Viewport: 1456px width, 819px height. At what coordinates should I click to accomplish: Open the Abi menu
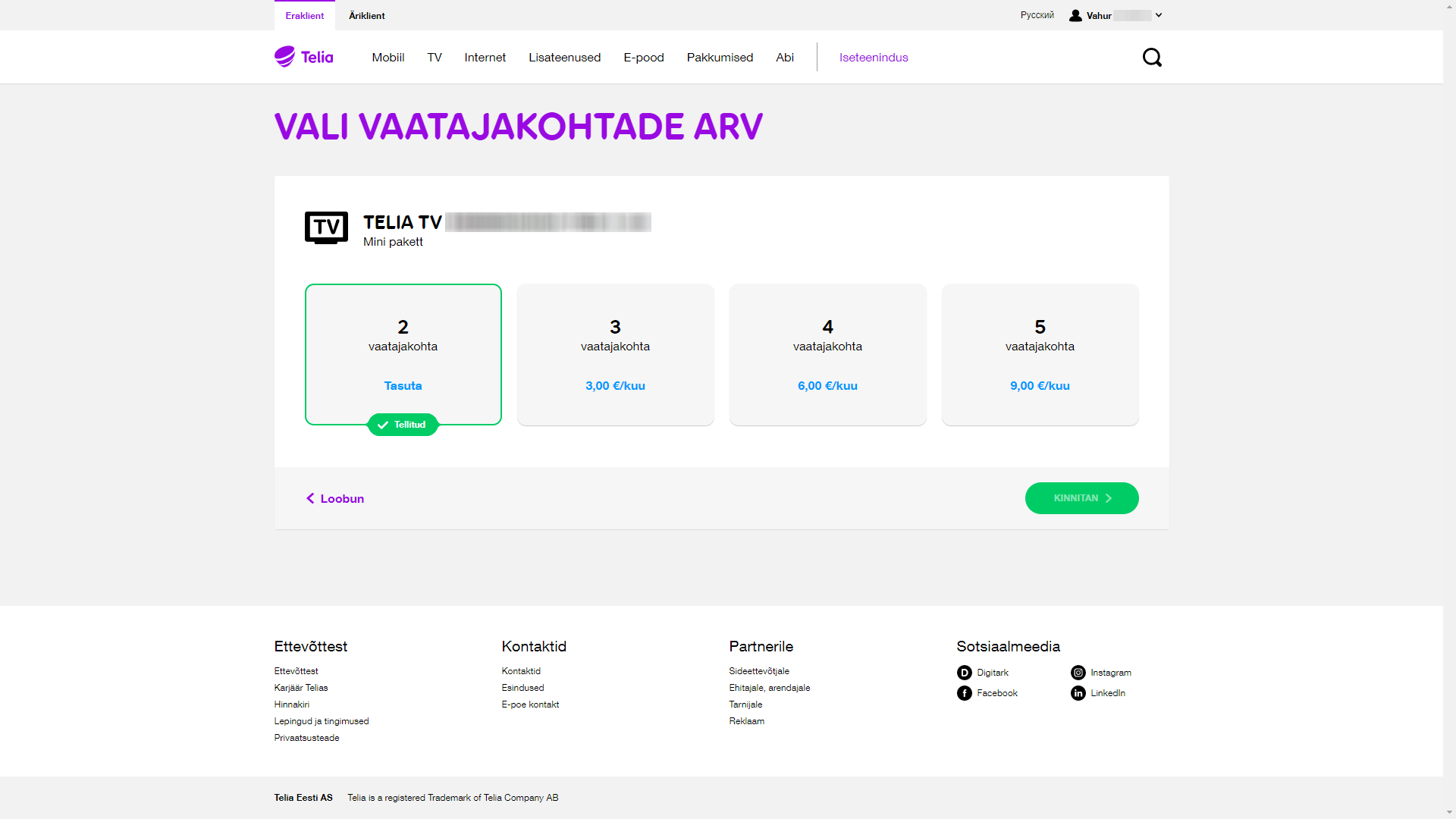785,58
